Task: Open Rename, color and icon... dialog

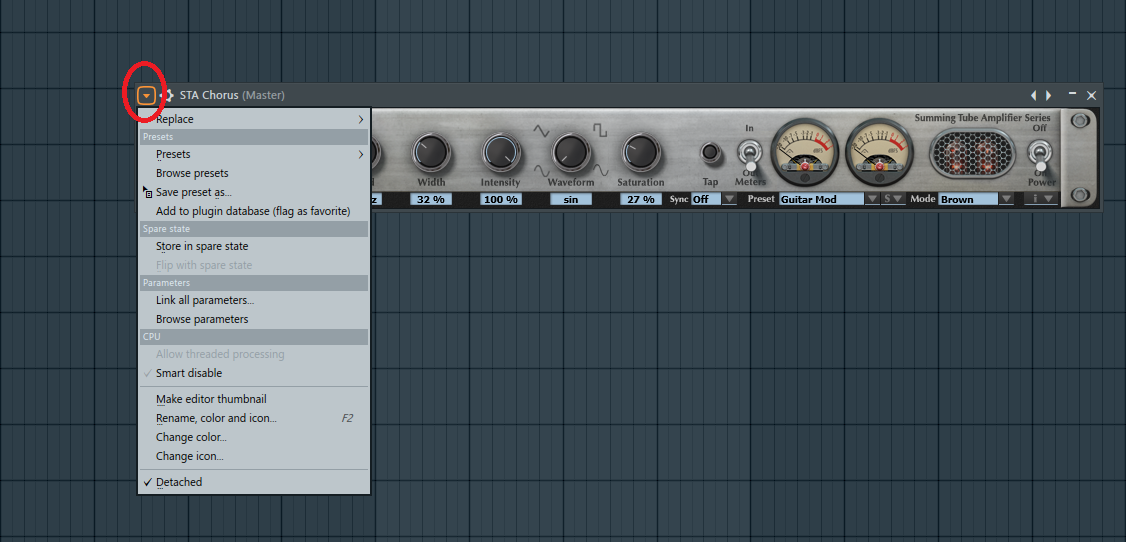Action: [x=254, y=418]
